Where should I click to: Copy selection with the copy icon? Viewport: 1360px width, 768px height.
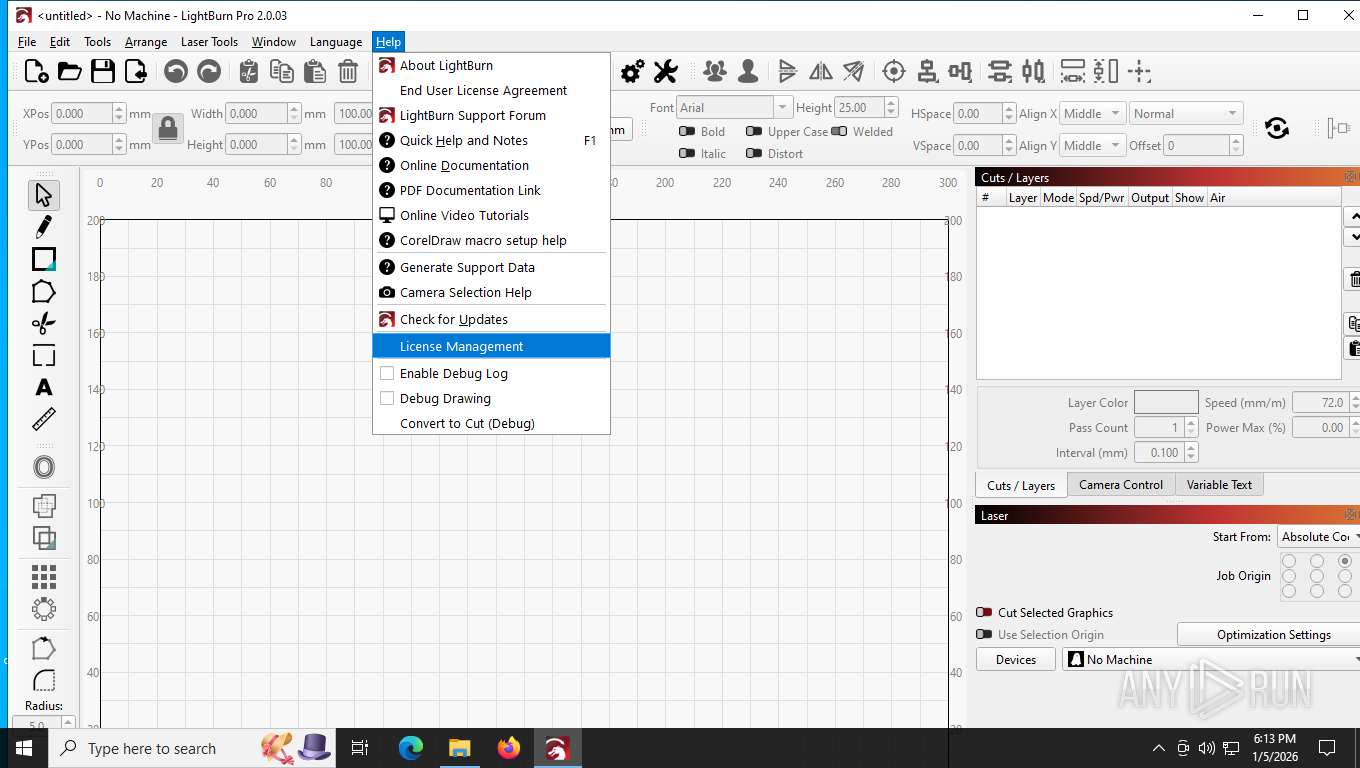tap(282, 71)
